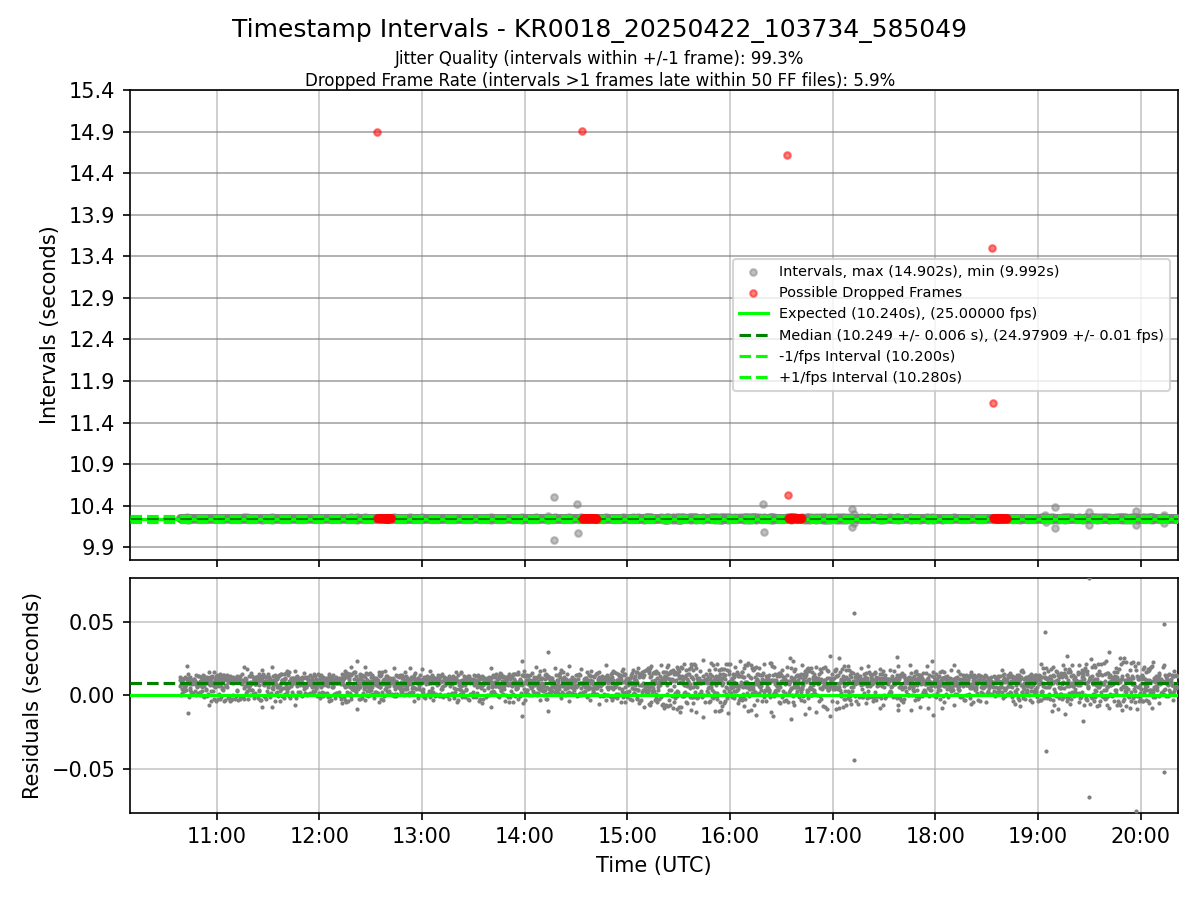Click the 'Residuals (seconds)' y-axis label
Viewport: 1200px width, 900px height.
31,695
